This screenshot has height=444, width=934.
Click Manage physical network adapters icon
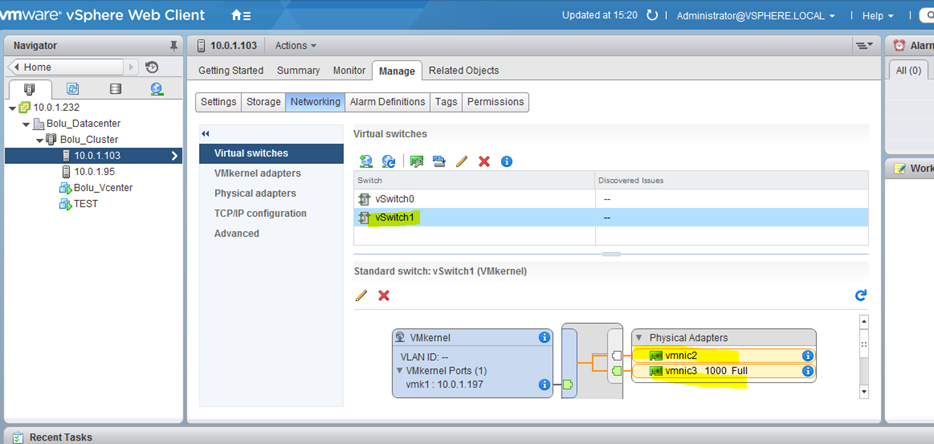[417, 161]
